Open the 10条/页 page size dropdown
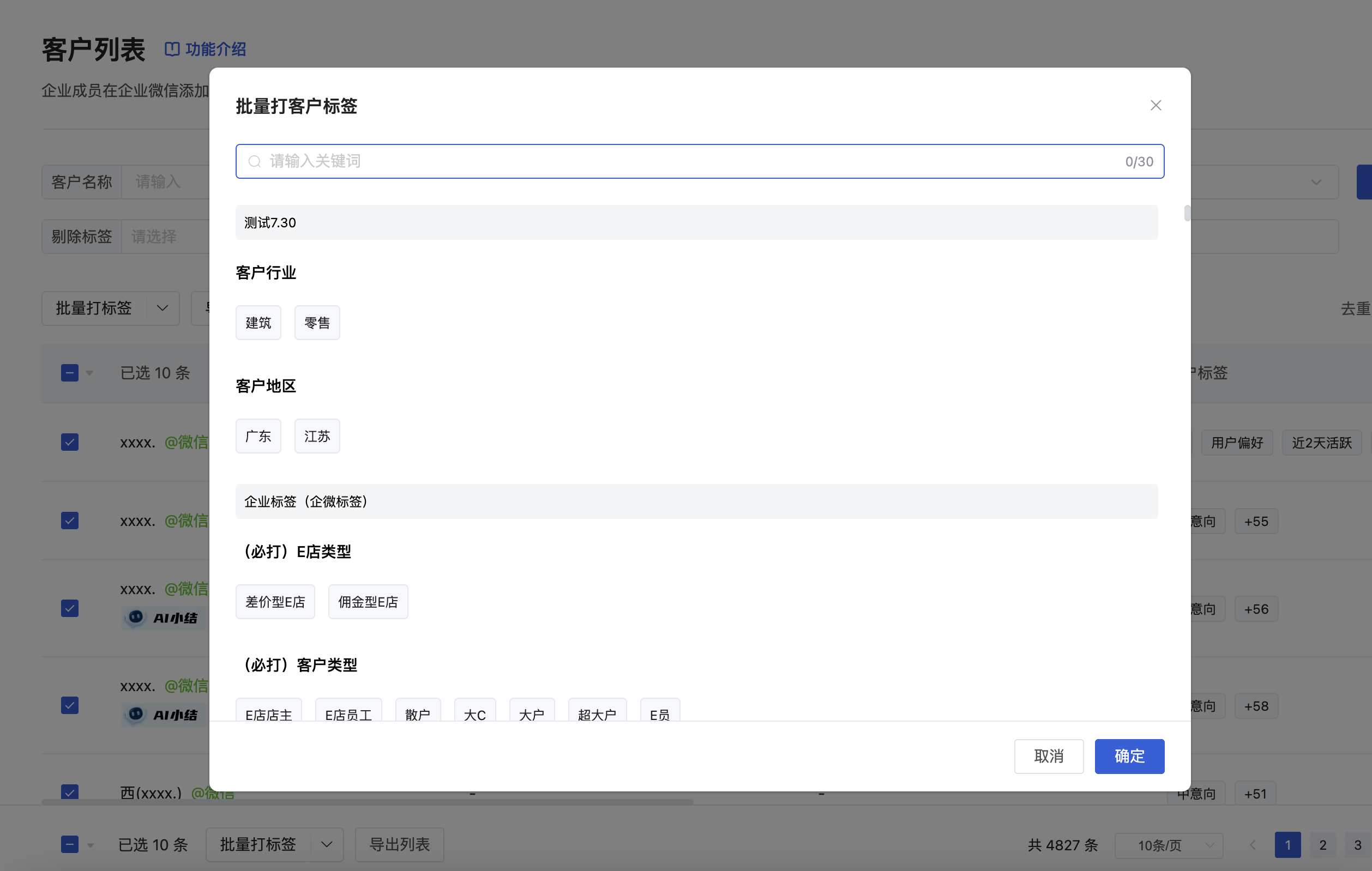The height and width of the screenshot is (871, 1372). tap(1169, 845)
